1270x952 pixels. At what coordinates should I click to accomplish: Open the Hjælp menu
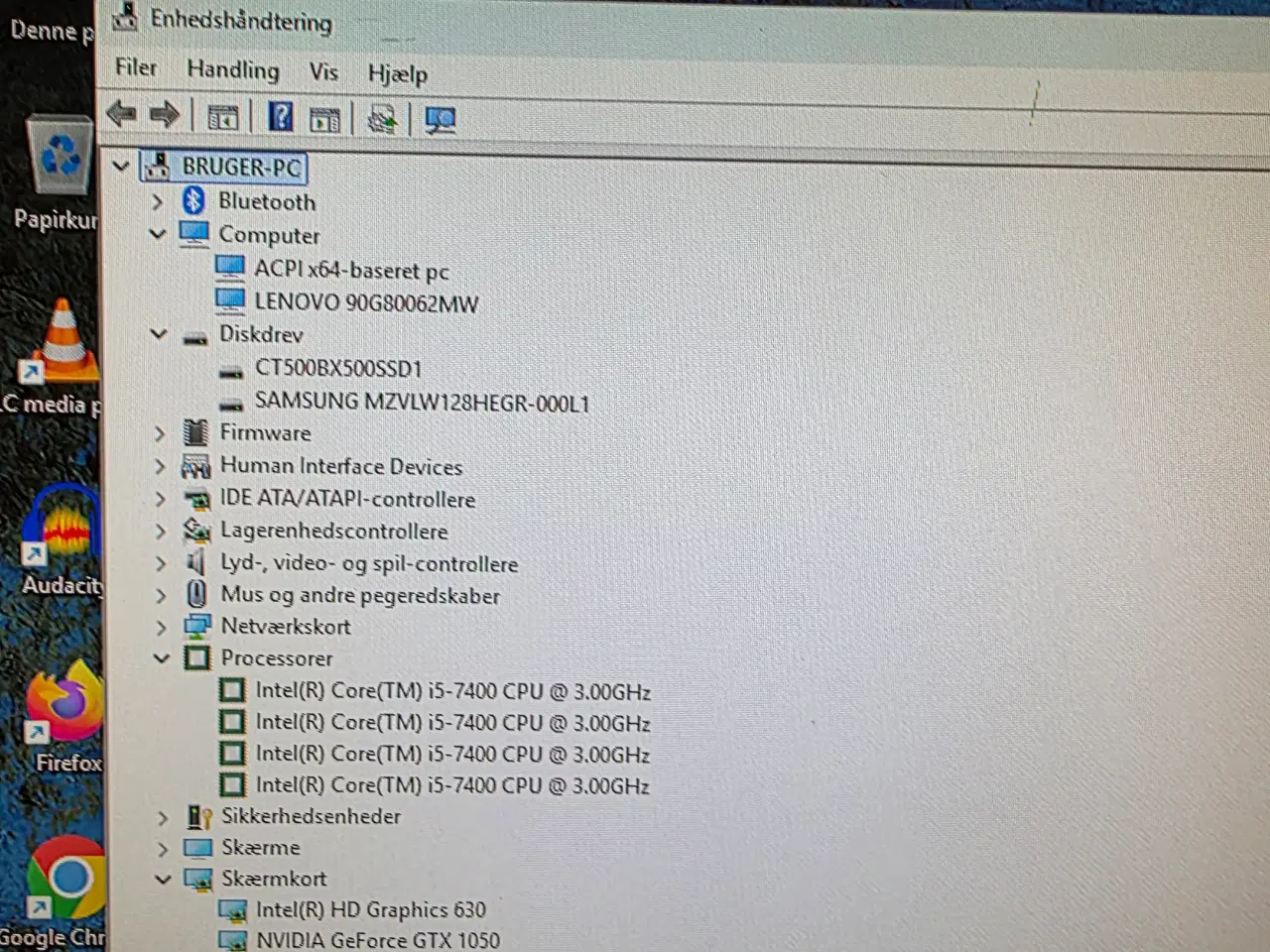(x=398, y=73)
